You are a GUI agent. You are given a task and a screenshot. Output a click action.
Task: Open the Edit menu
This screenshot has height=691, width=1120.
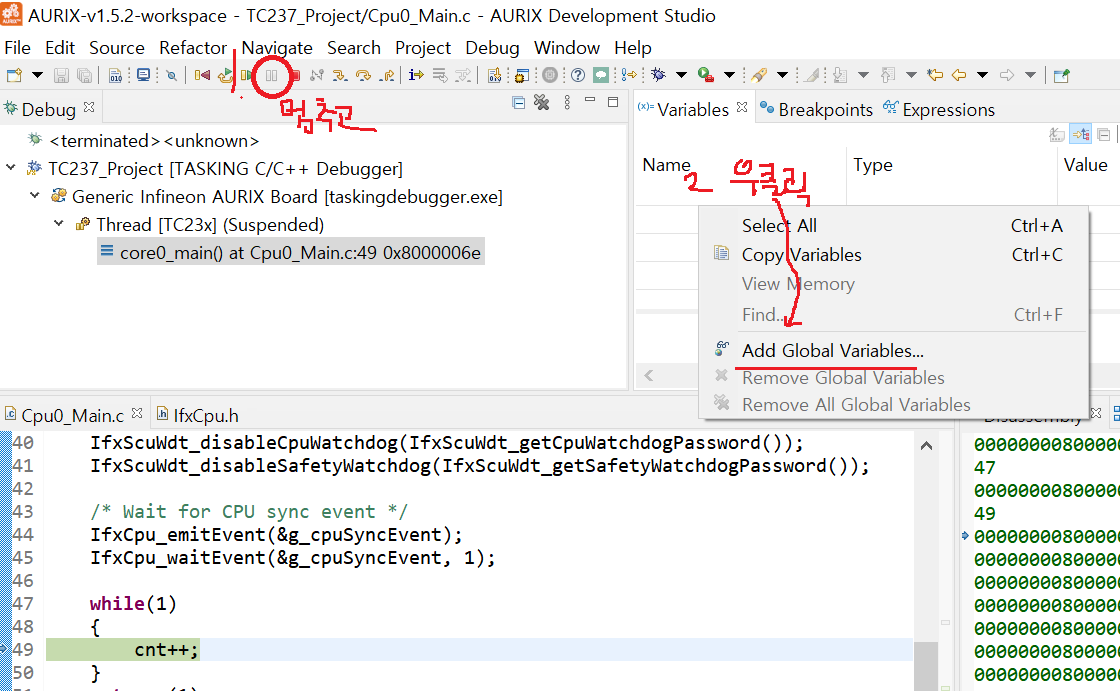pos(60,48)
